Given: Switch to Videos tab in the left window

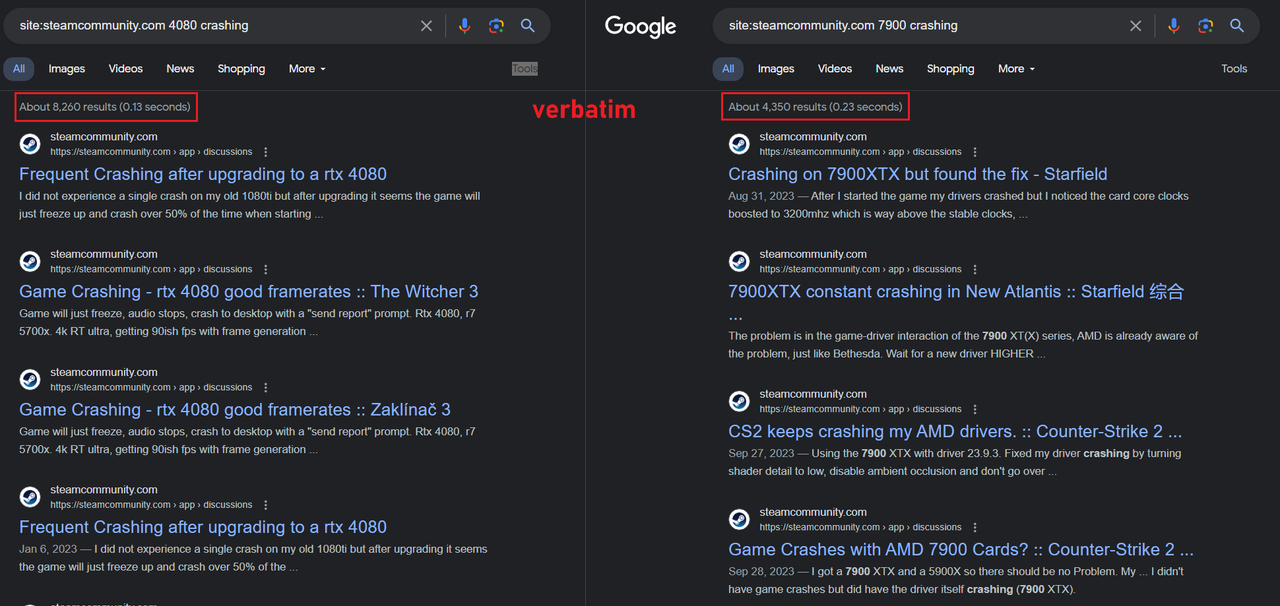Looking at the screenshot, I should coord(126,69).
